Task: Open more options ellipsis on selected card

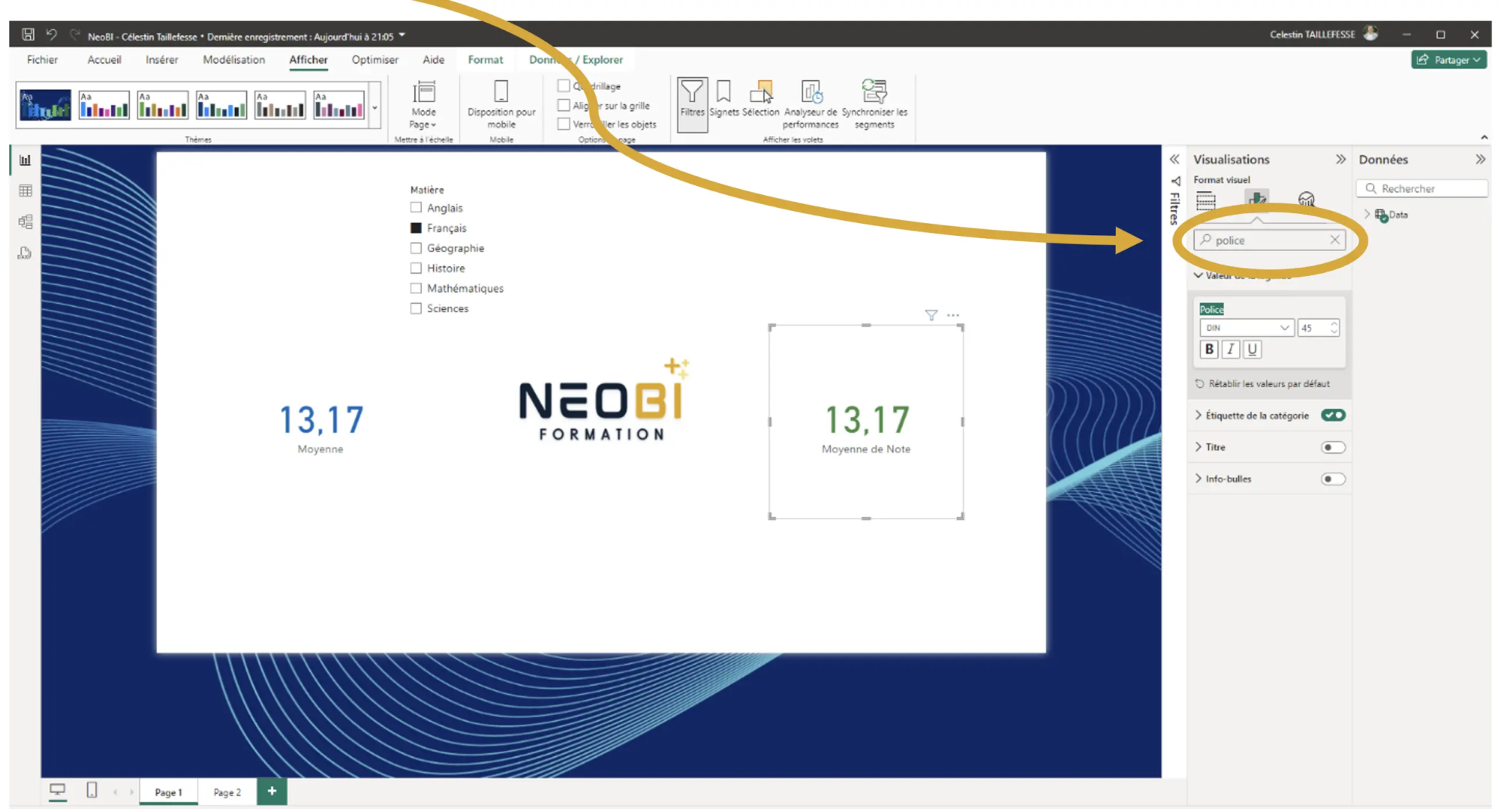Action: 953,315
